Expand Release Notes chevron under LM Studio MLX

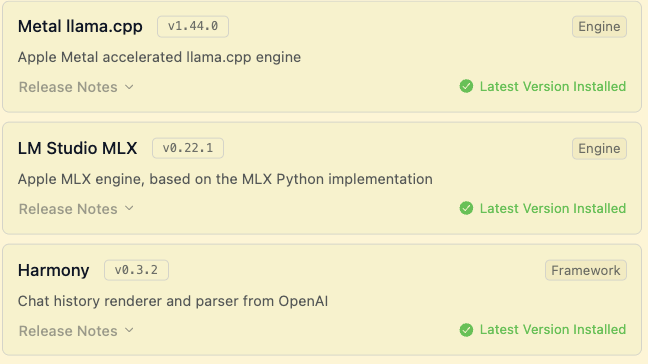click(129, 209)
